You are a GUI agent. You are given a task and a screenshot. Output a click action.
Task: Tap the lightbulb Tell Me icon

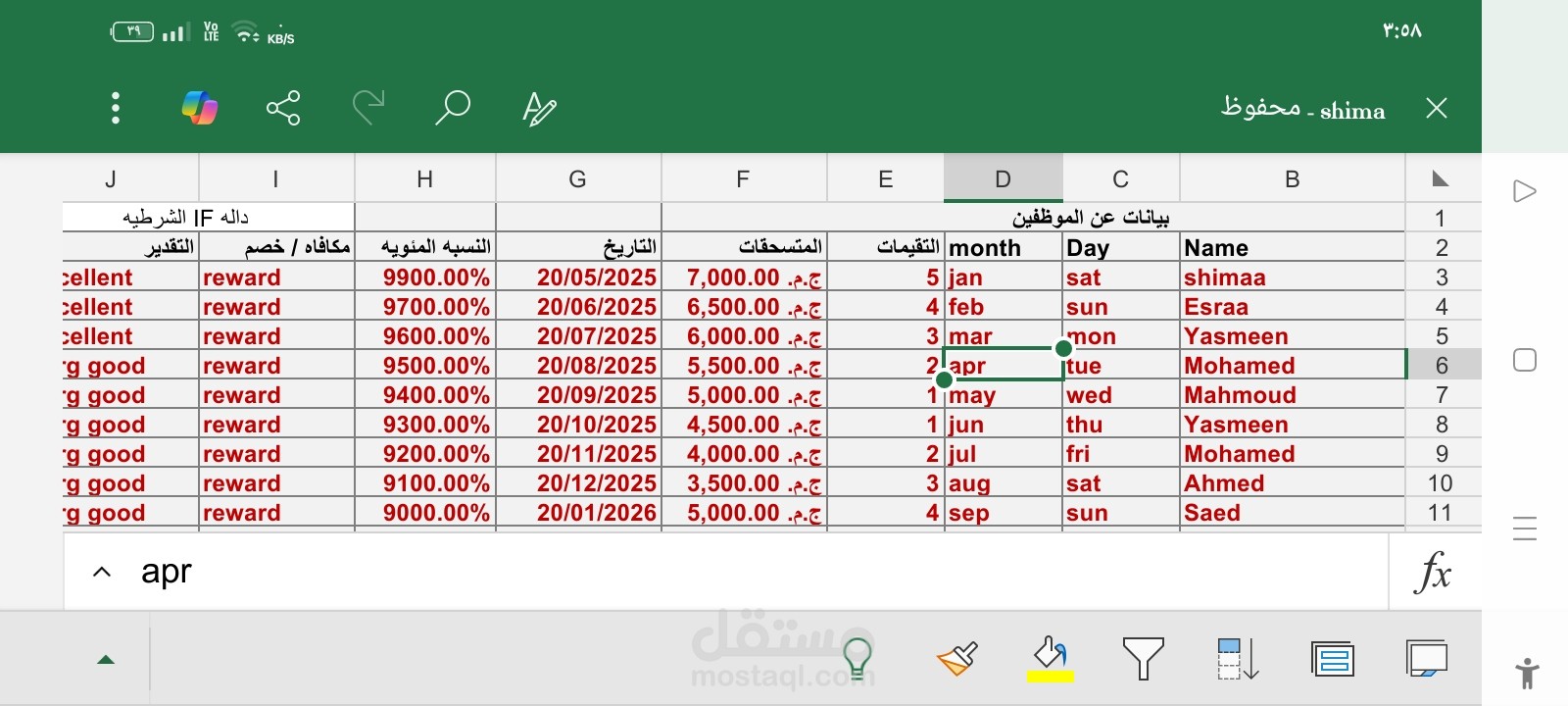[857, 658]
